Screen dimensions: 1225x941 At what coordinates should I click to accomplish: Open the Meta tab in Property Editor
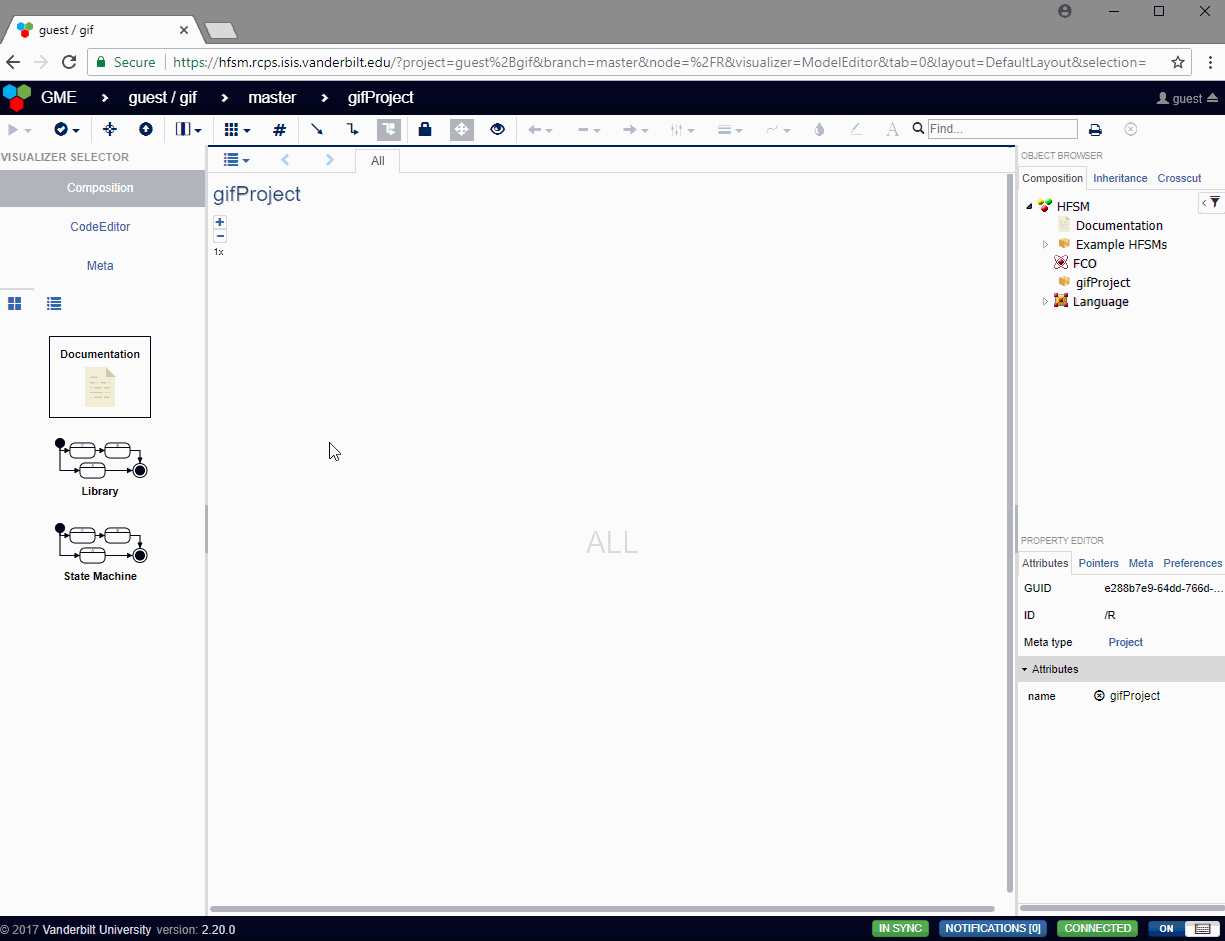click(x=1141, y=563)
